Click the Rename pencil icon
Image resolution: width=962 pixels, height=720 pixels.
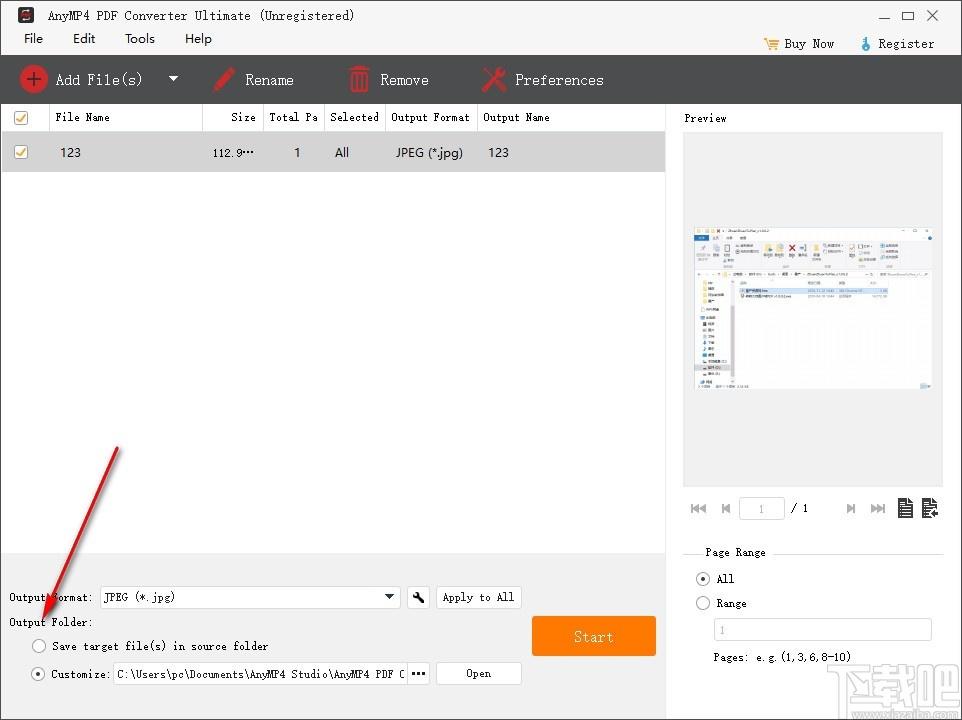point(224,80)
